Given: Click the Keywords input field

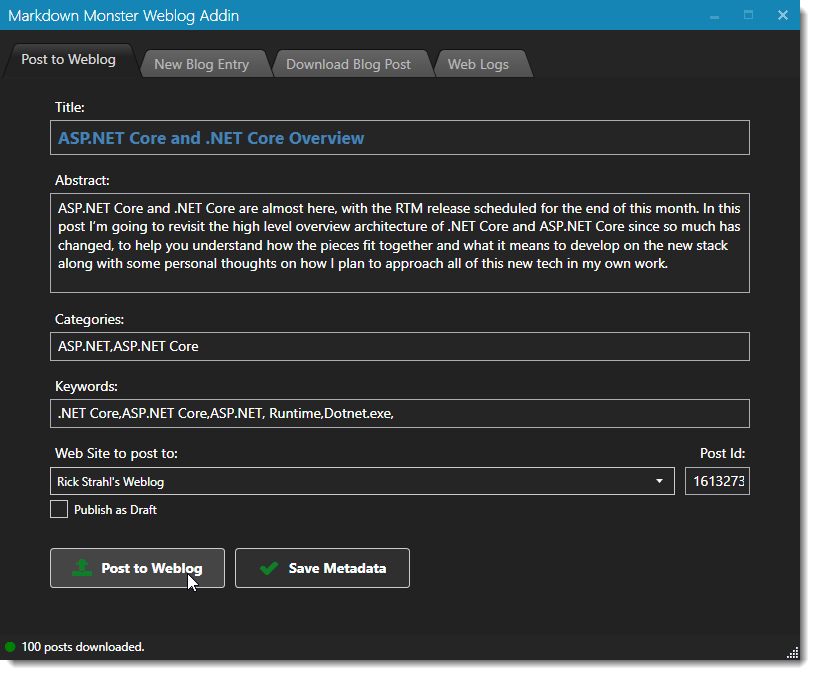Looking at the screenshot, I should [400, 414].
